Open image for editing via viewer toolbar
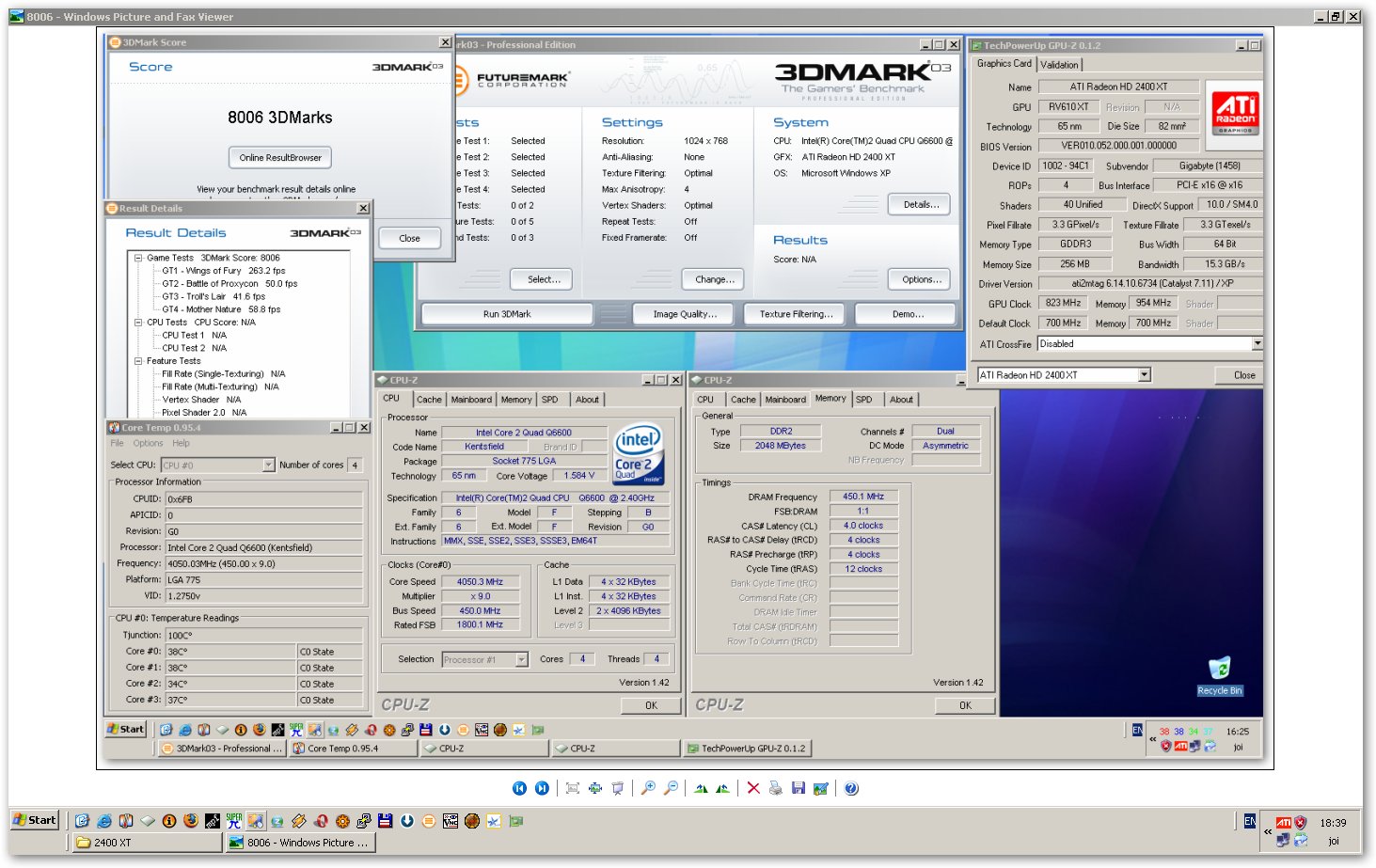 (820, 788)
